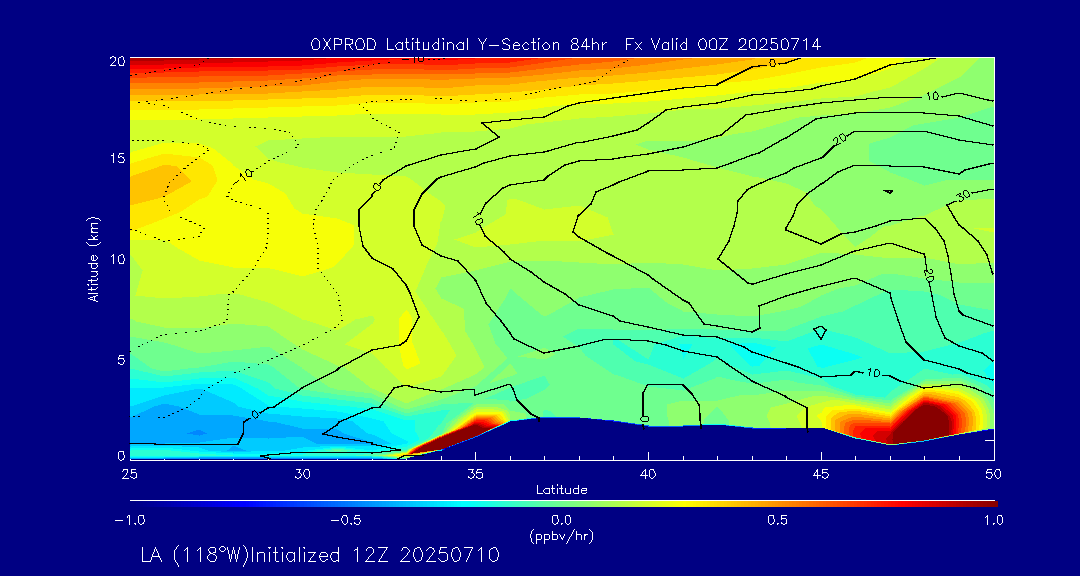
Task: Click latitude tick label 50
Action: tap(993, 474)
